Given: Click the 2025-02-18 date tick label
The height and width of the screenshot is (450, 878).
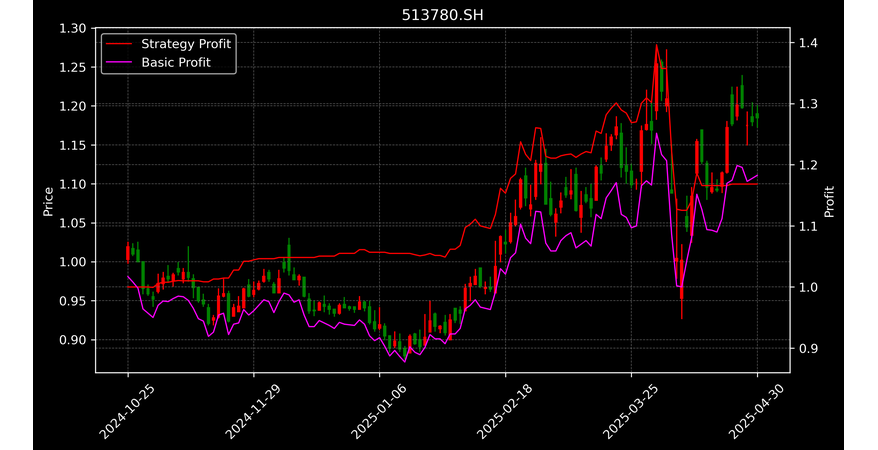Looking at the screenshot, I should pyautogui.click(x=506, y=410).
